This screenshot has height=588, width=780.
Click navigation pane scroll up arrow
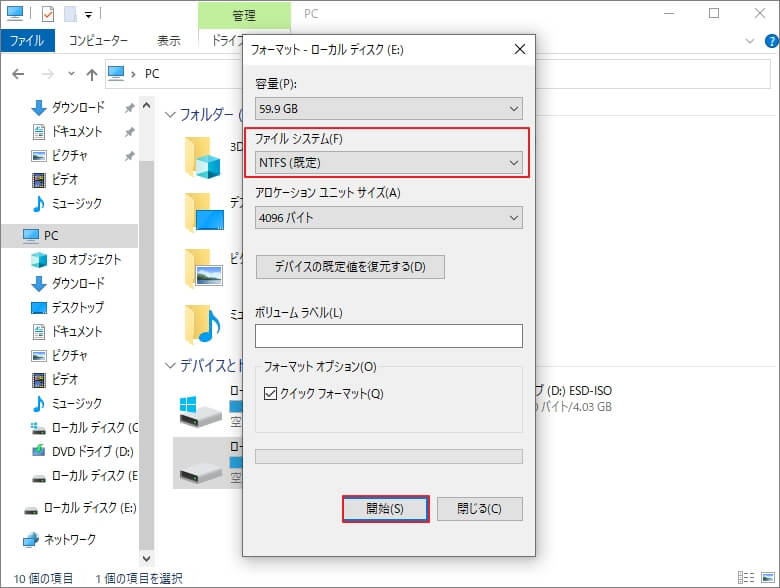146,105
